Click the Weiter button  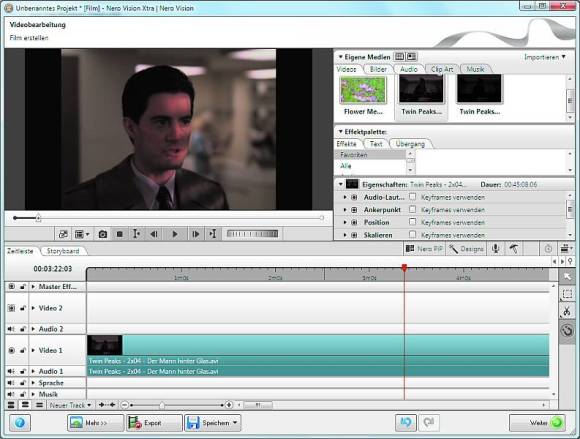pos(537,422)
